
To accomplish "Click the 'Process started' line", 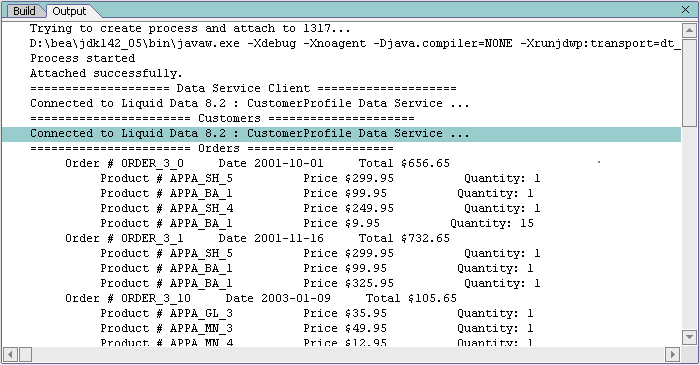I will [83, 58].
